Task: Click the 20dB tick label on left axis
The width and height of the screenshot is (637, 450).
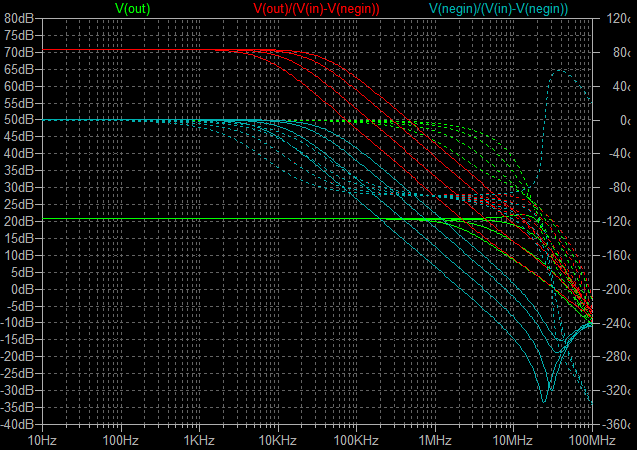Action: 20,221
